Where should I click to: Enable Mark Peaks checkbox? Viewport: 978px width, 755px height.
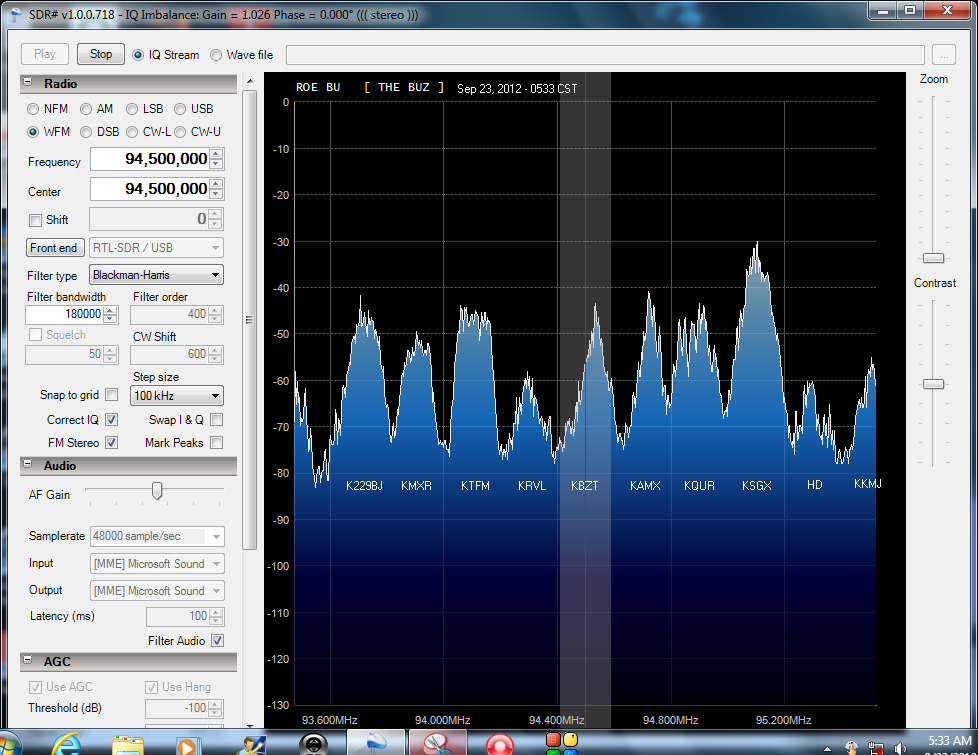click(216, 442)
